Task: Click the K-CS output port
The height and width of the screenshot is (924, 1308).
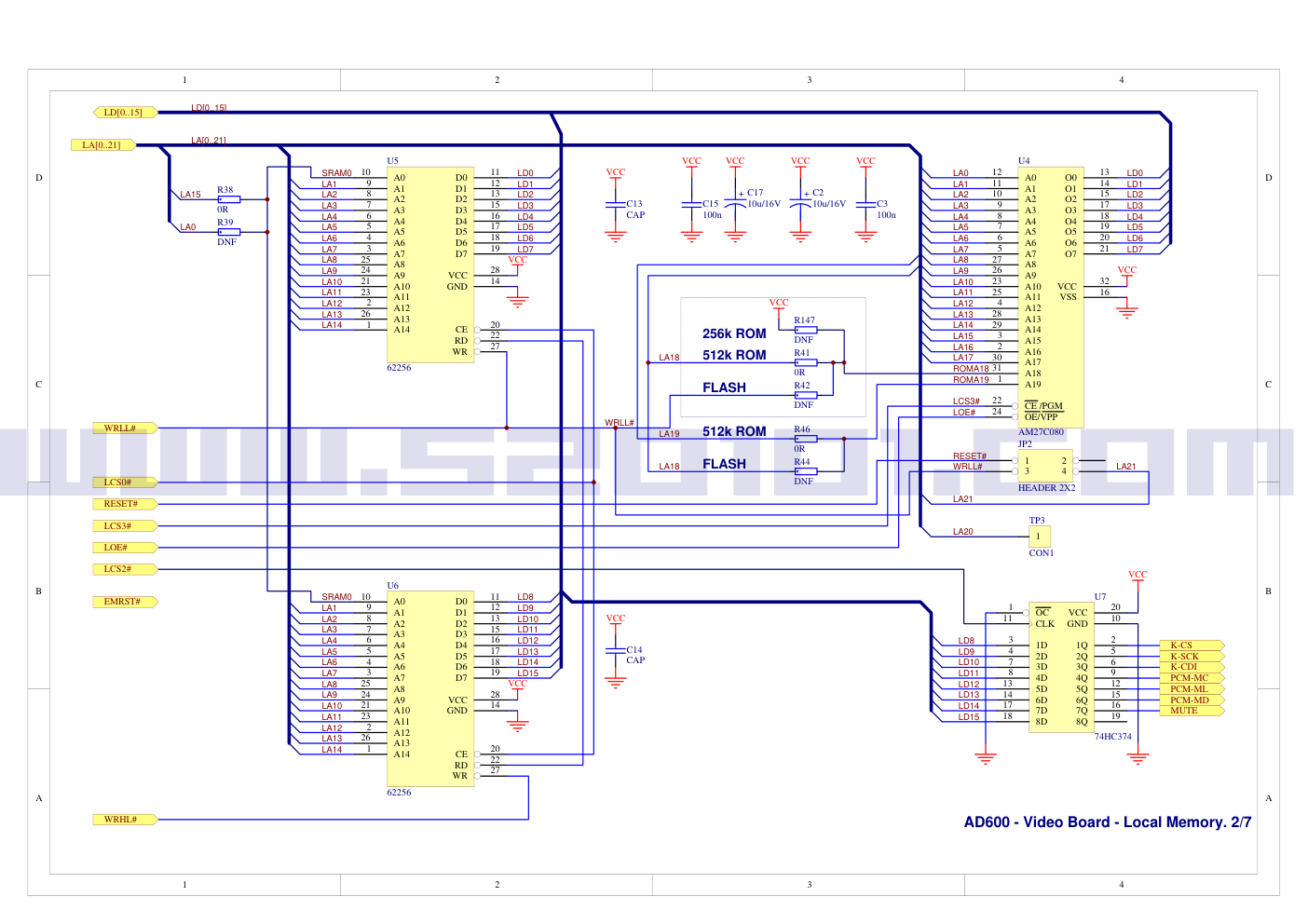Action: pos(1192,645)
